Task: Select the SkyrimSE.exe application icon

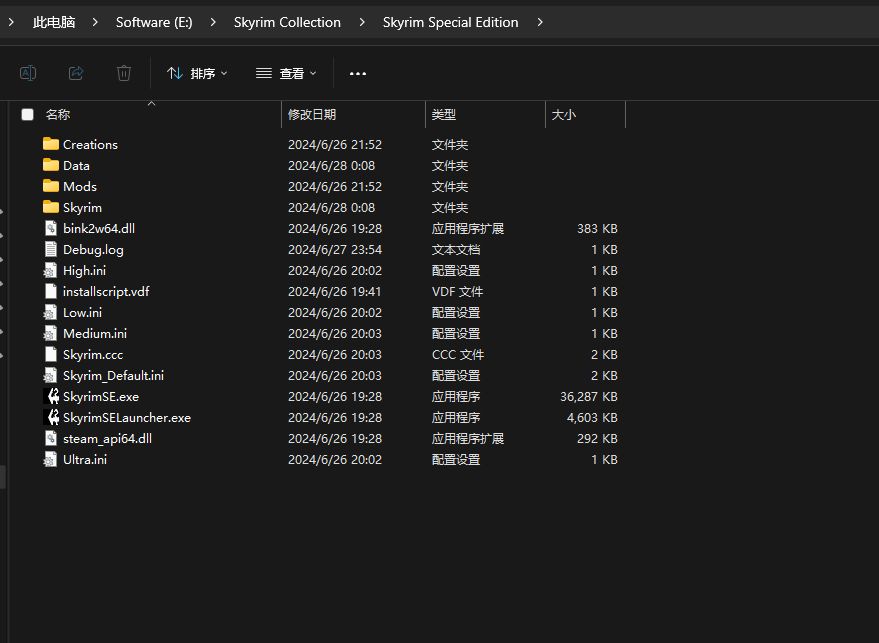Action: click(51, 396)
